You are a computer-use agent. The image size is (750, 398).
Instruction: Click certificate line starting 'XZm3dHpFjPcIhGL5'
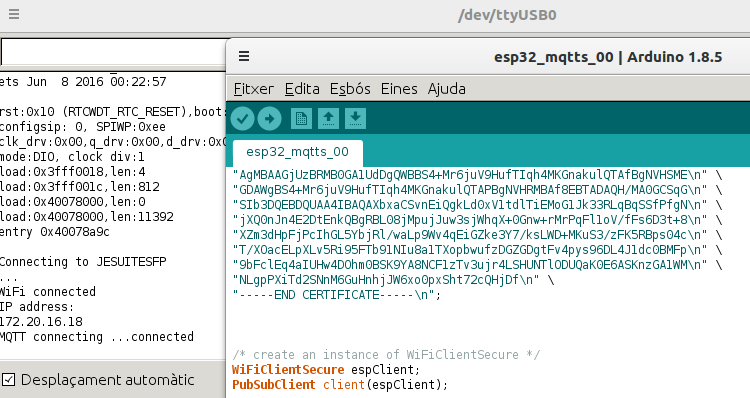[477, 235]
